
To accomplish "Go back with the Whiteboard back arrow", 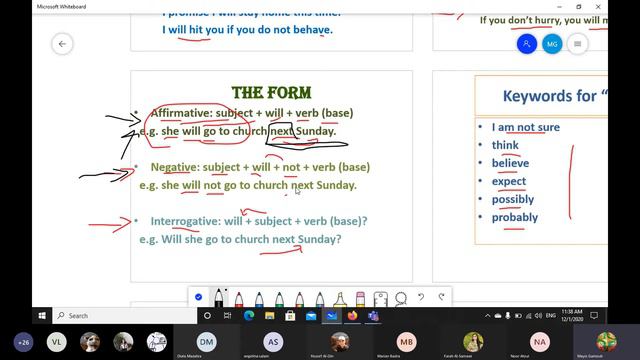I will [x=62, y=44].
